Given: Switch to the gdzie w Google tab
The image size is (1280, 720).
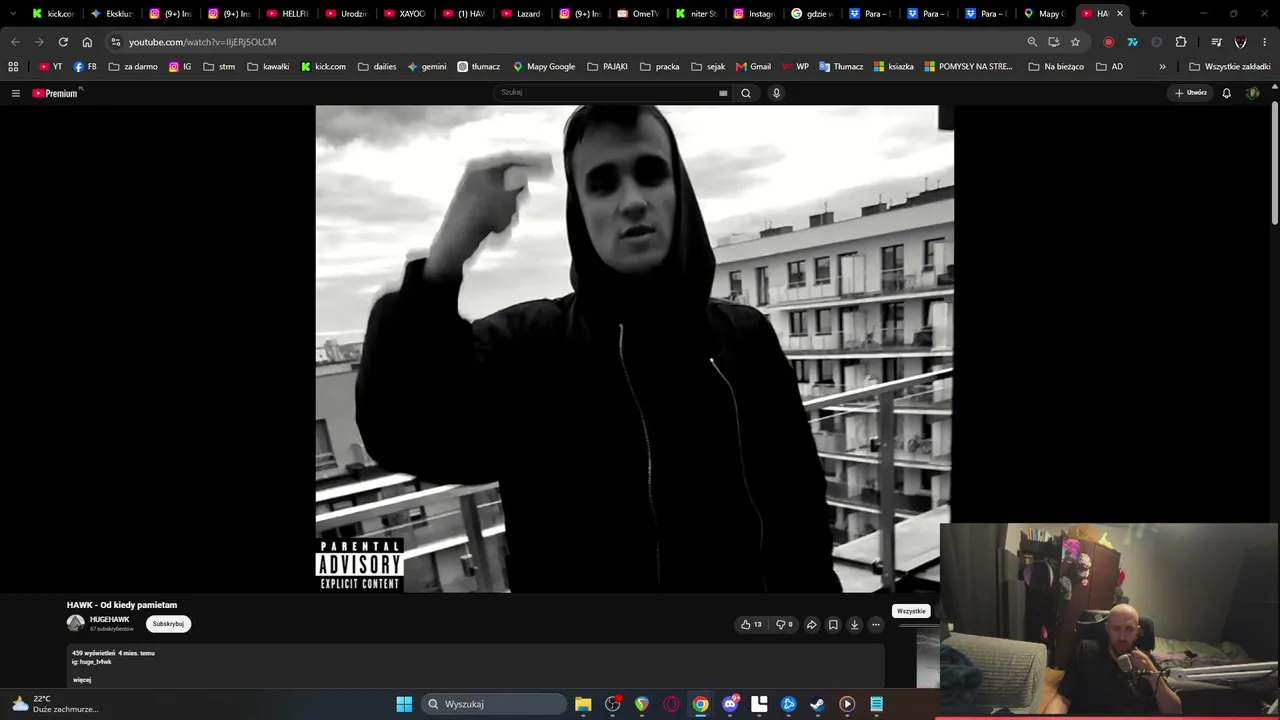Looking at the screenshot, I should [812, 14].
